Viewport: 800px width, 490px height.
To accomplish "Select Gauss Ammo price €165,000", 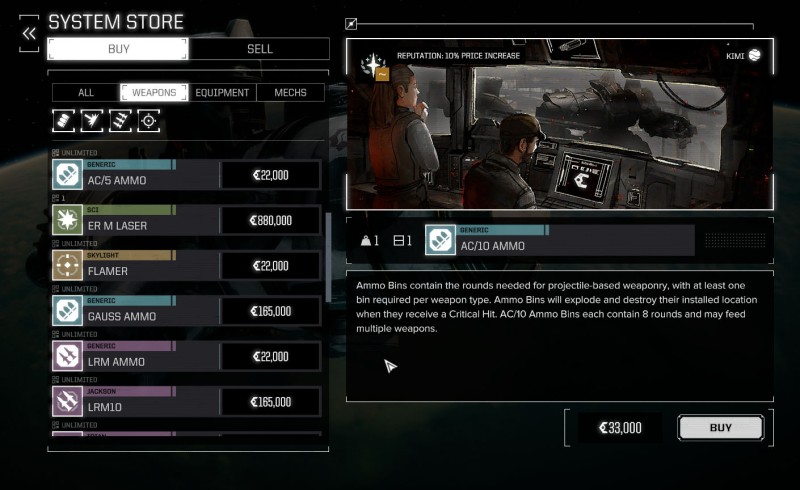I will coord(270,311).
